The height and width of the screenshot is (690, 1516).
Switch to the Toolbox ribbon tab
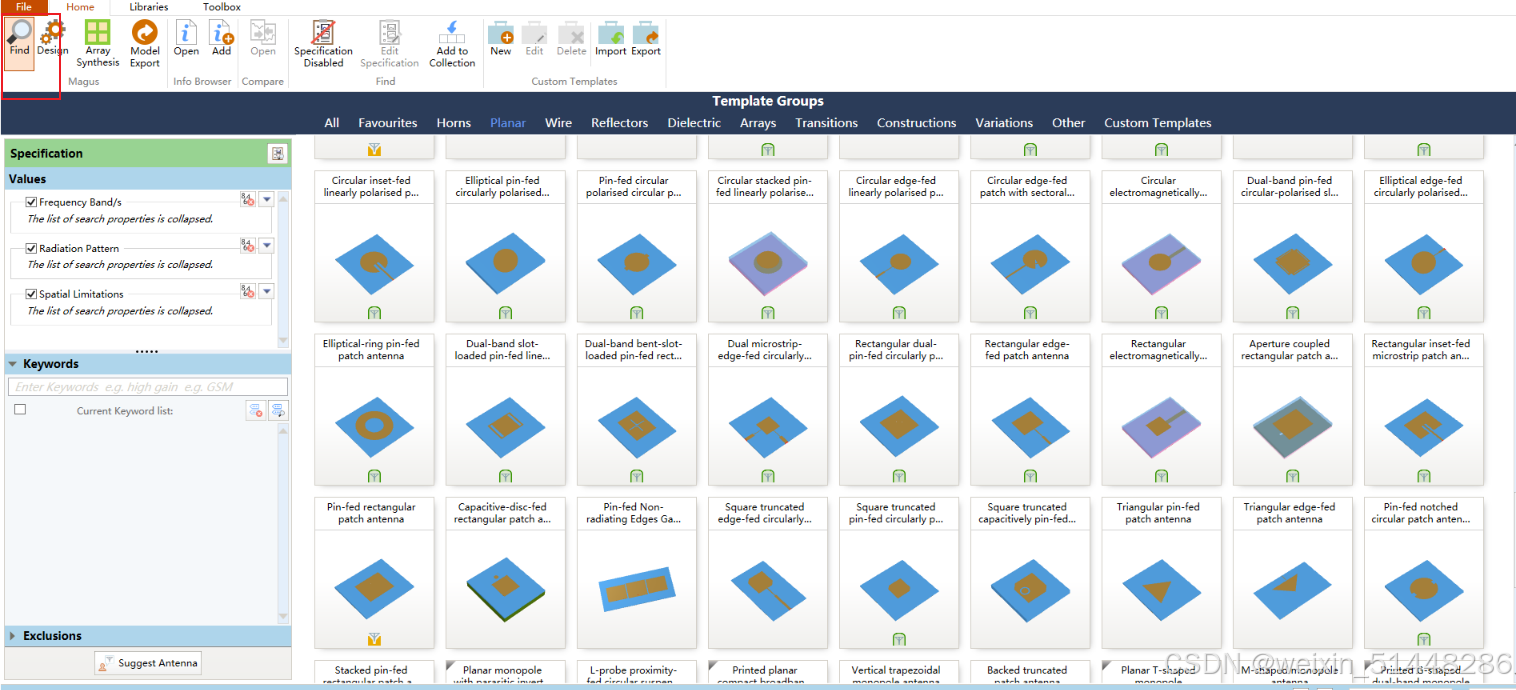[x=222, y=7]
